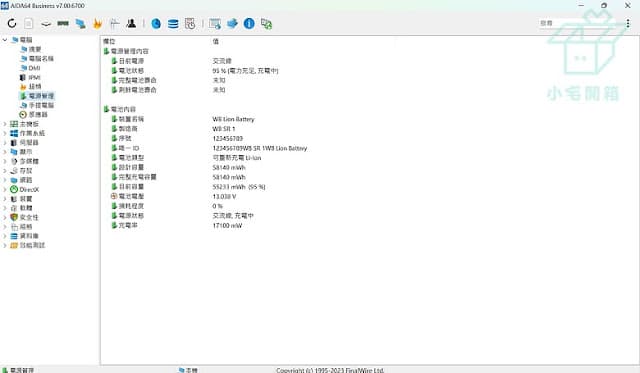The width and height of the screenshot is (640, 373).
Task: Select the DMI tree item
Action: click(x=34, y=68)
